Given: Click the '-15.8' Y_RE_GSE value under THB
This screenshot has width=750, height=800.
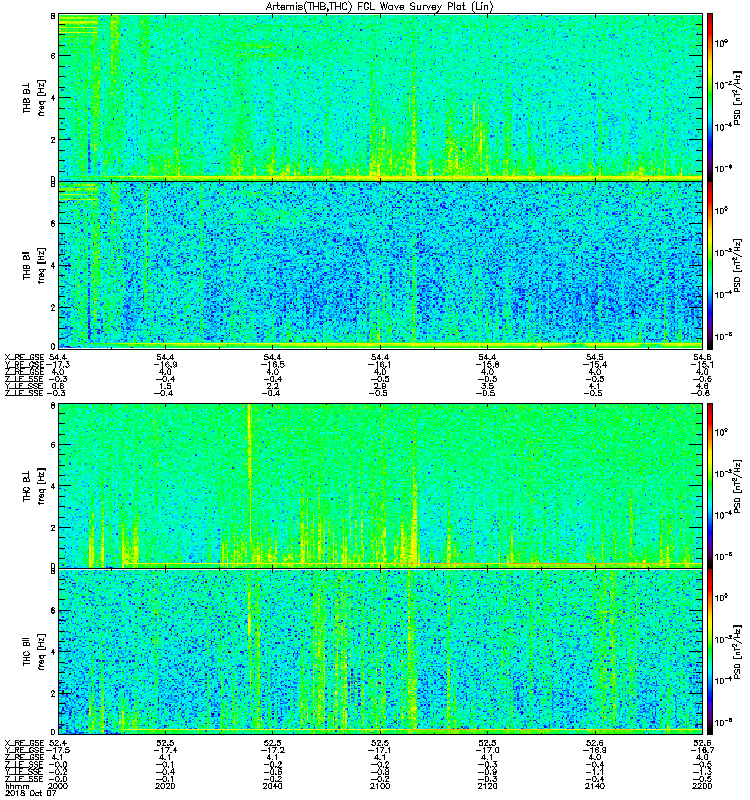Looking at the screenshot, I should coord(487,365).
